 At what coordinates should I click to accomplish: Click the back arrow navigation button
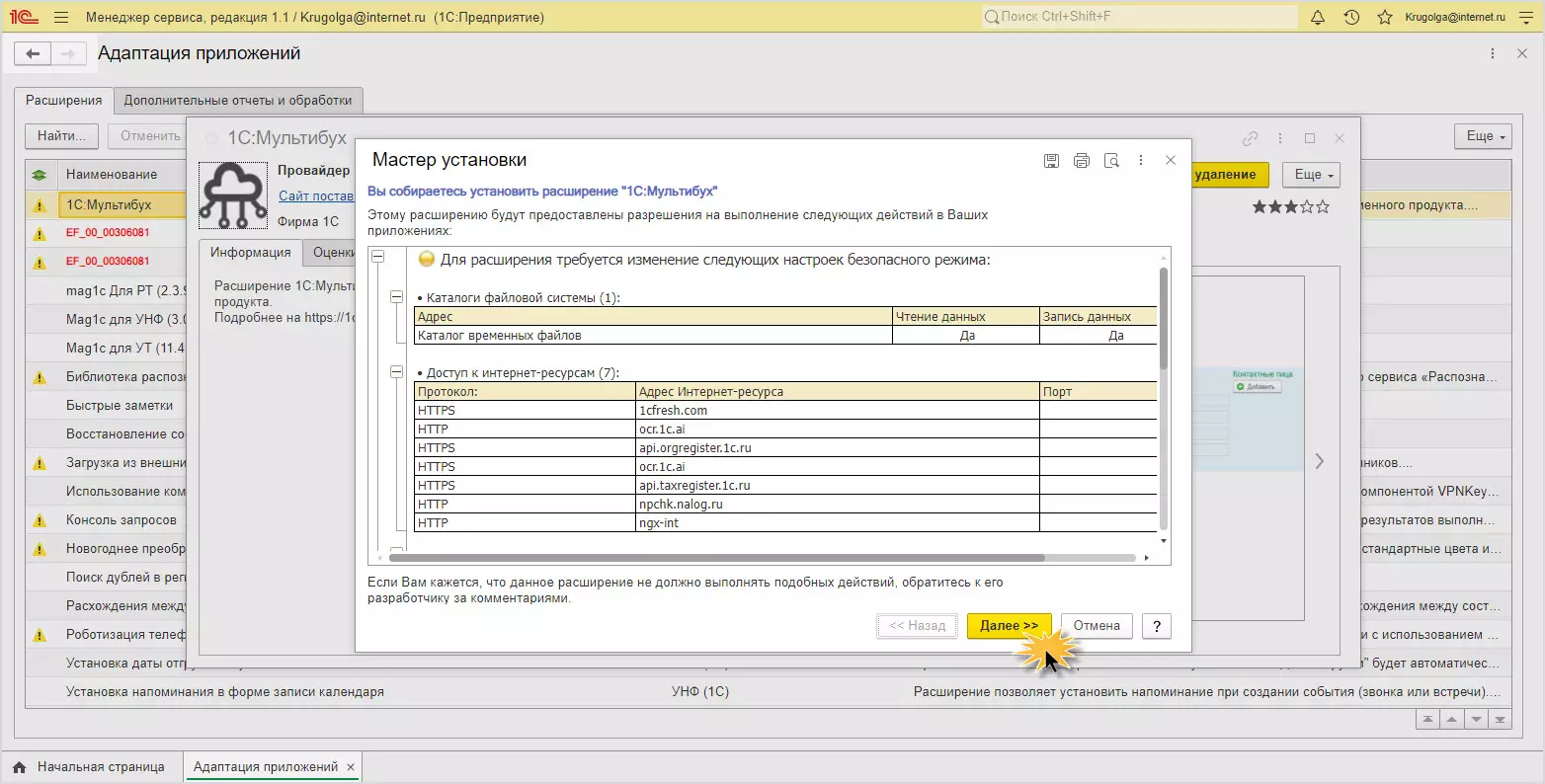pos(33,54)
